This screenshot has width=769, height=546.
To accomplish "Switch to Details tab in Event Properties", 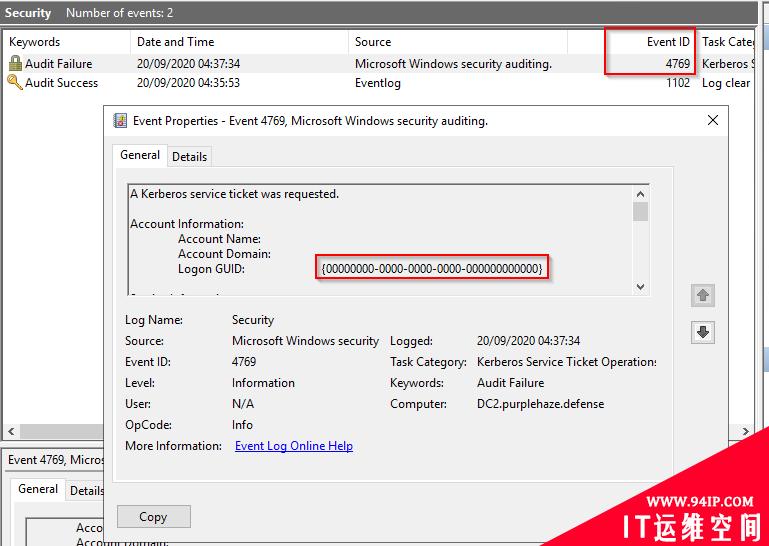I will tap(189, 156).
